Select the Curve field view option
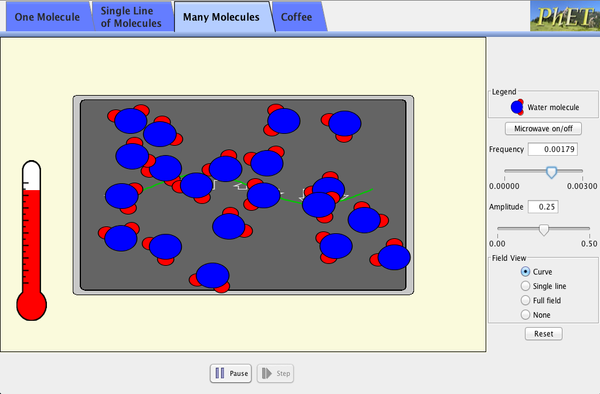Screen dimensions: 600x394 point(536,272)
